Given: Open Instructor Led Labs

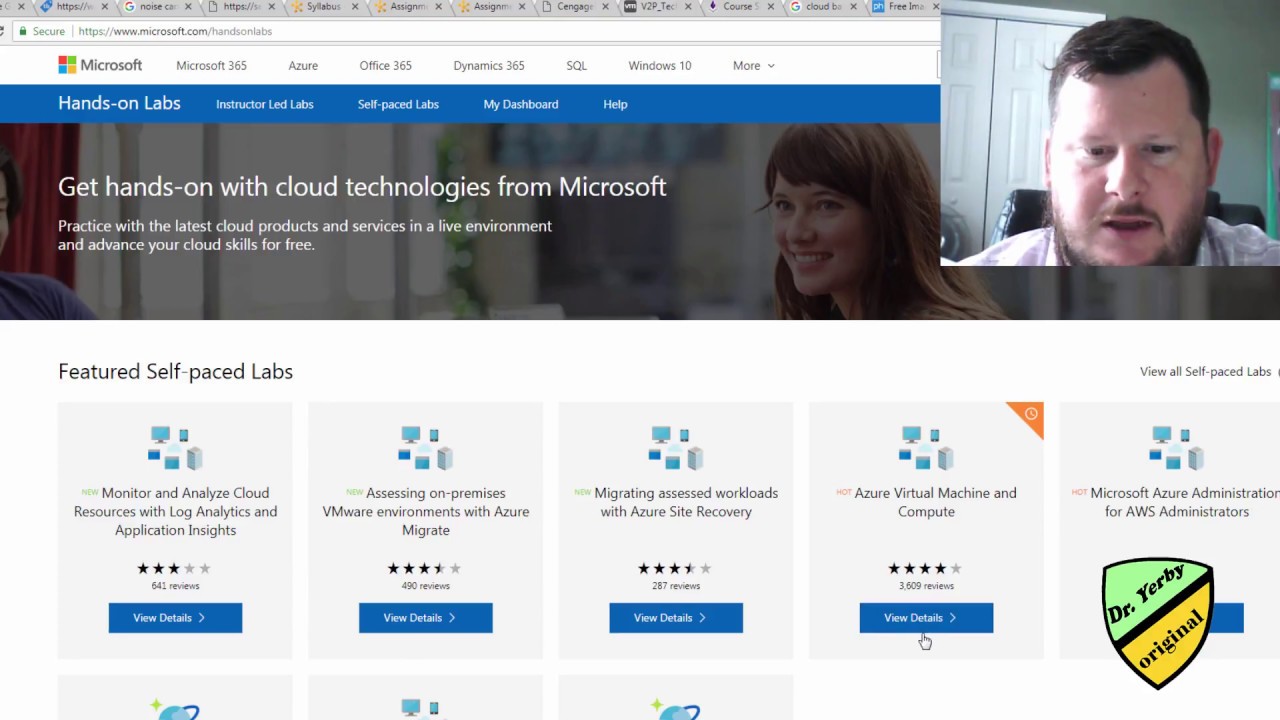Looking at the screenshot, I should [x=265, y=104].
